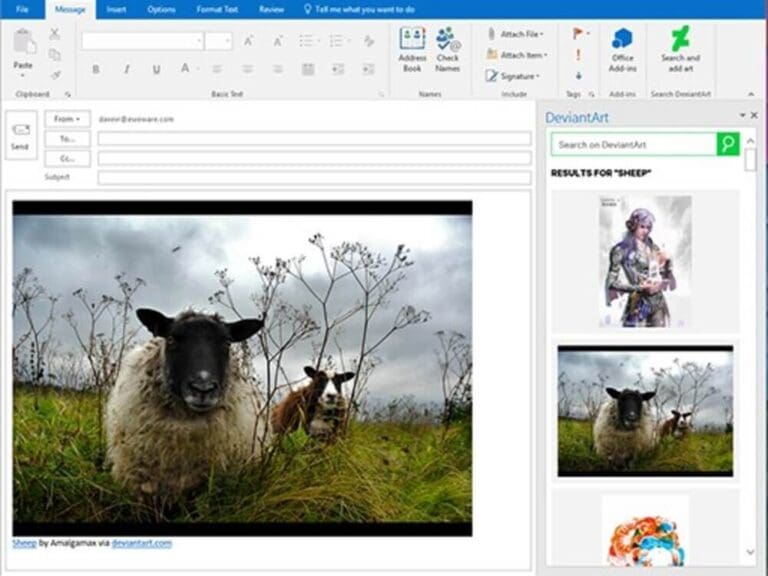Screen dimensions: 768x576
Task: Click the Copy icon
Action: 54,55
